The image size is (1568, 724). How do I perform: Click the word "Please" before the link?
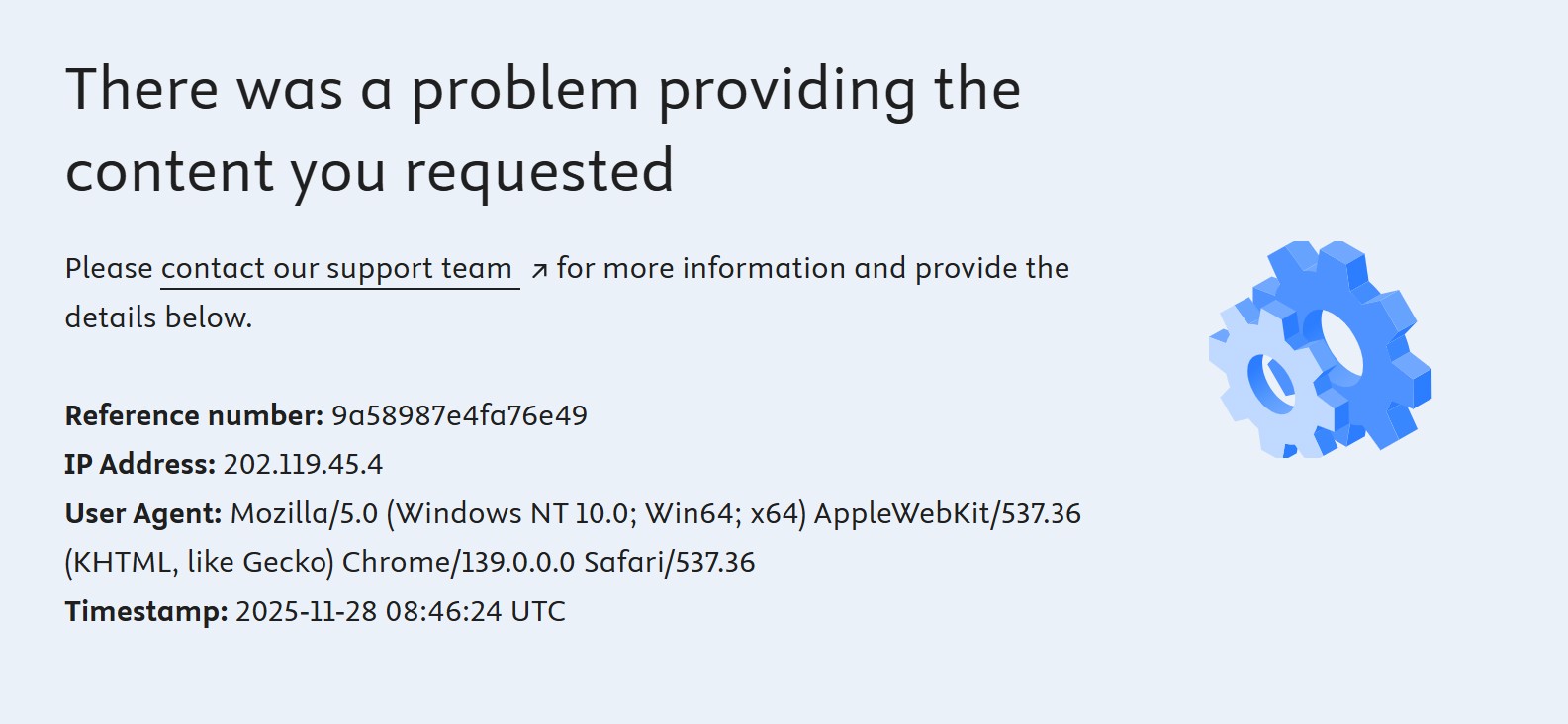click(x=109, y=269)
